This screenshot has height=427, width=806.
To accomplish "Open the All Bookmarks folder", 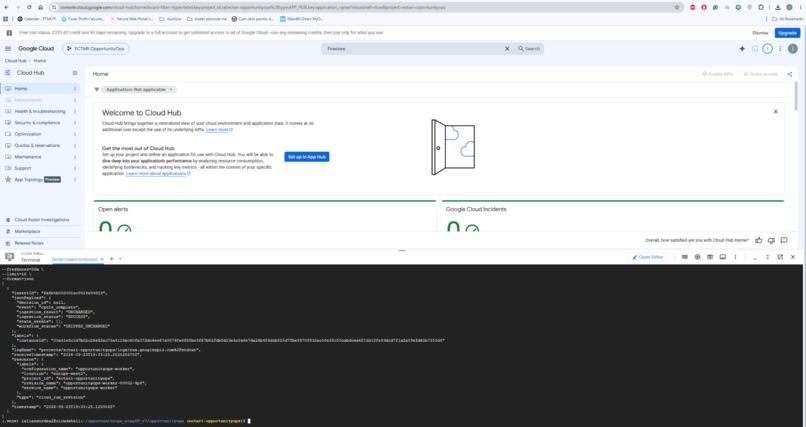I will pos(787,19).
